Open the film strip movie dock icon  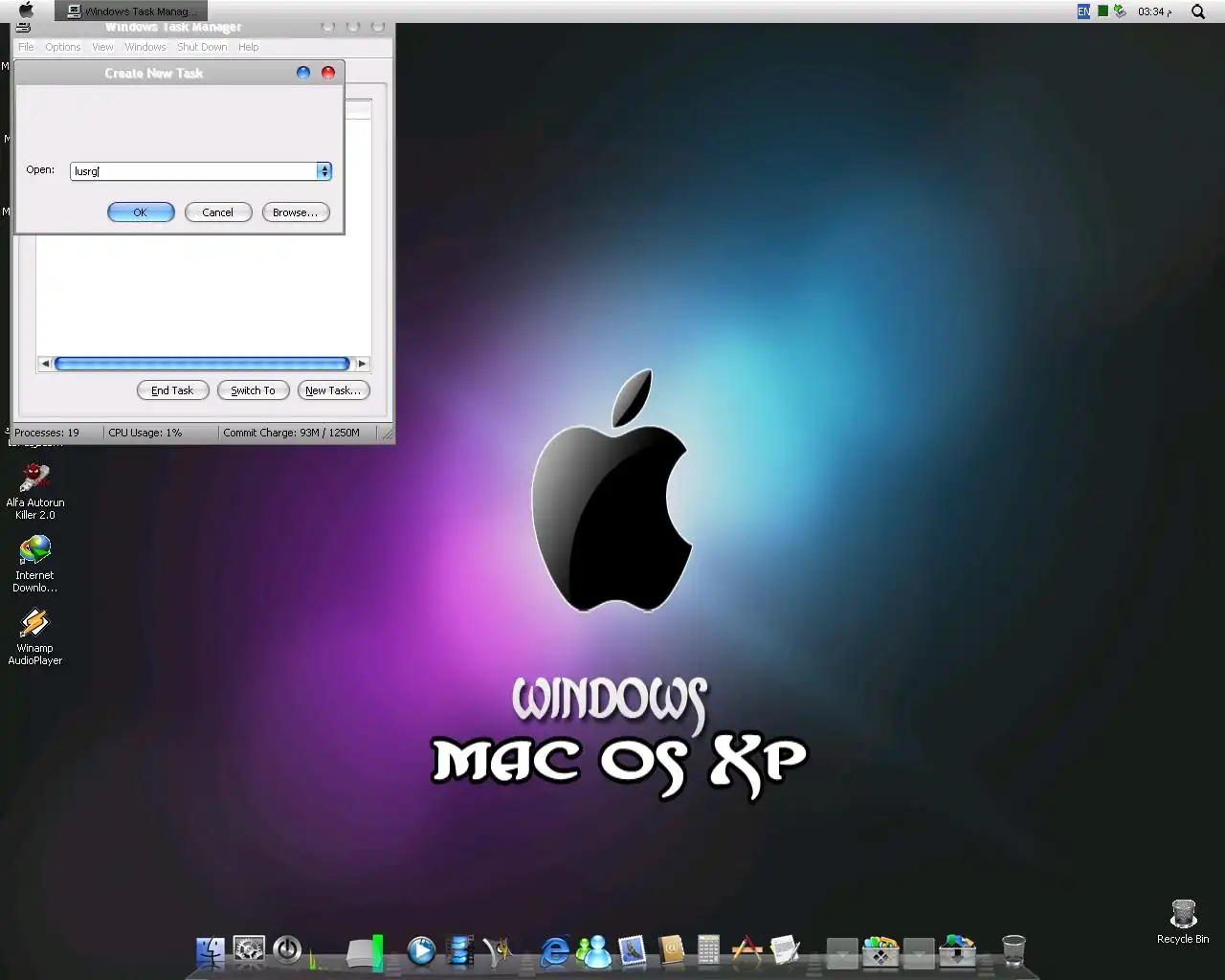(x=460, y=950)
